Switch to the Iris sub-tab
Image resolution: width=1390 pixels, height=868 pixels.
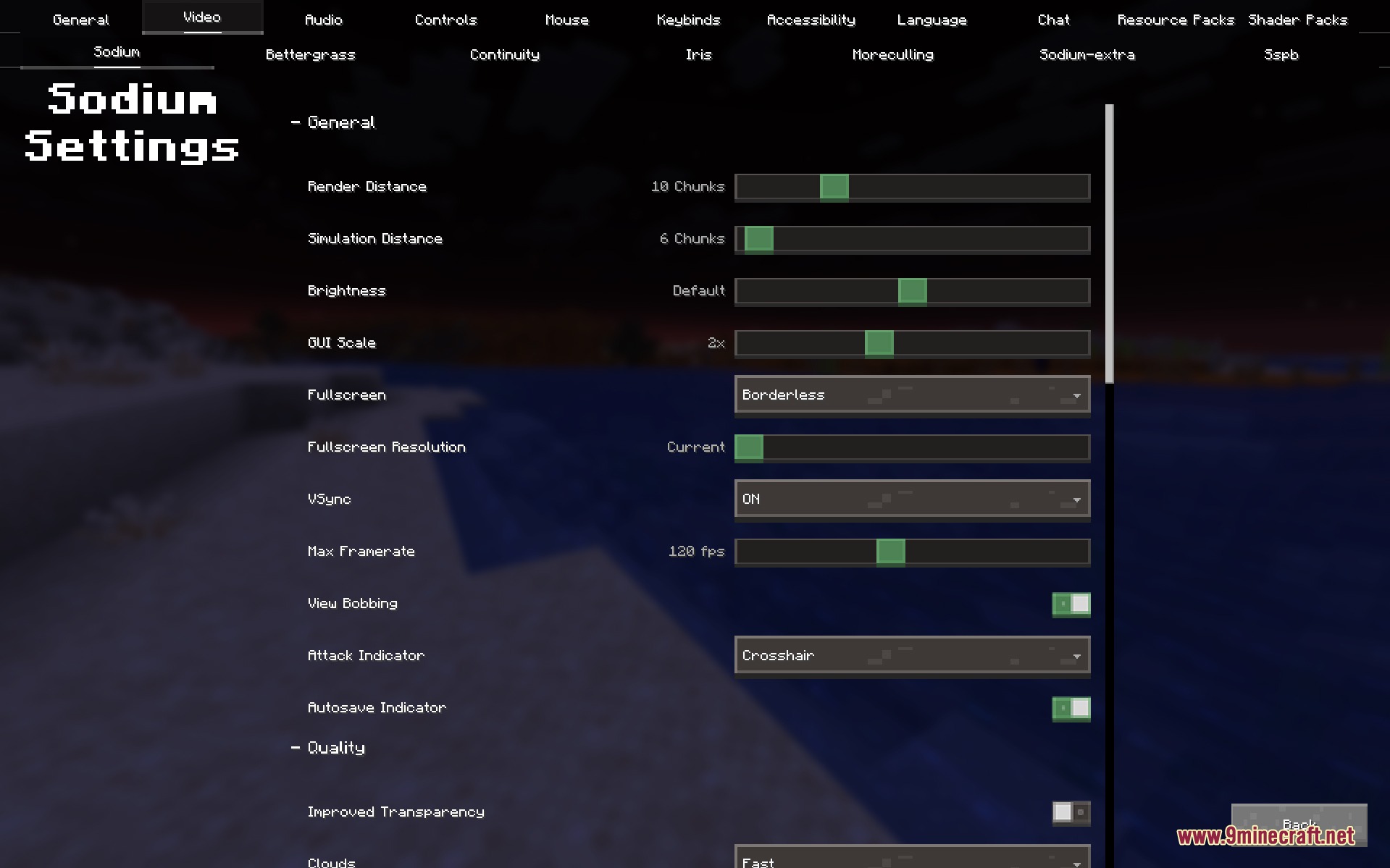pos(699,54)
